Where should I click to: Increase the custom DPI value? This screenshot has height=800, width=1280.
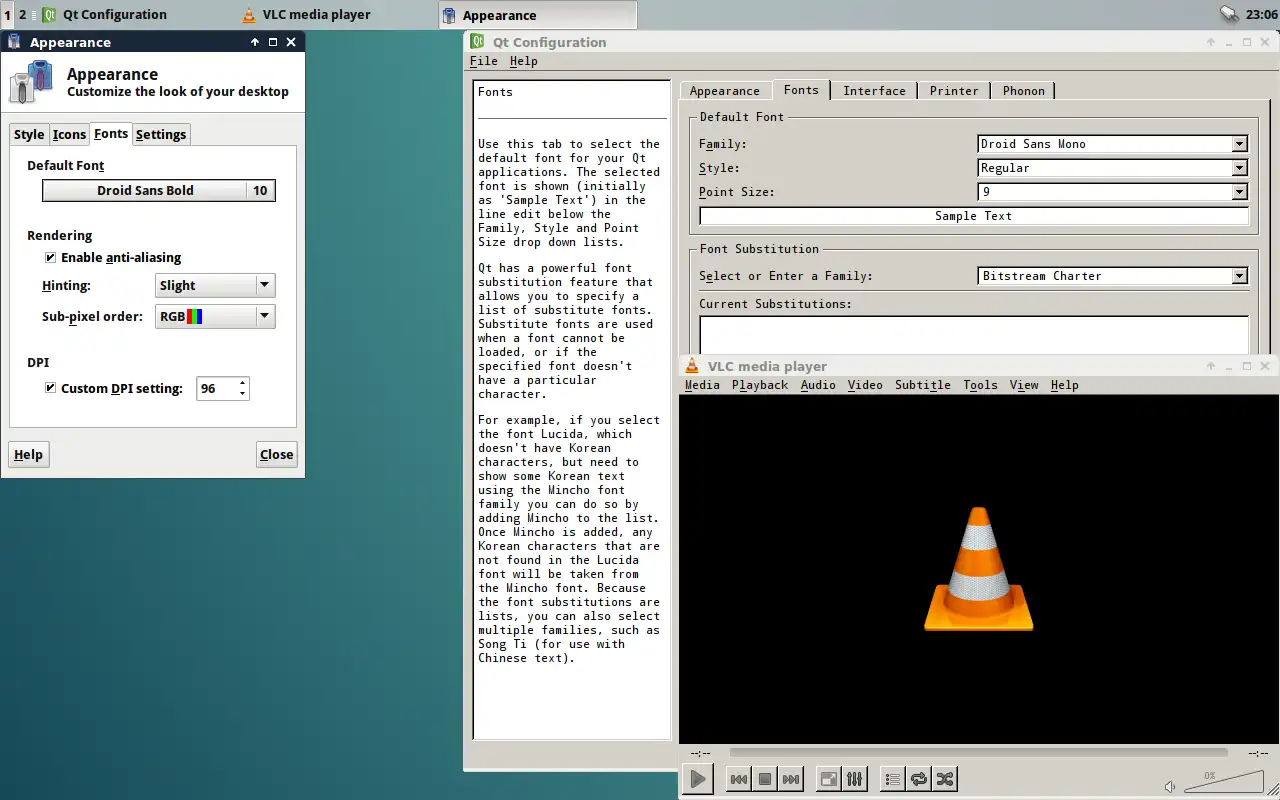click(x=242, y=383)
